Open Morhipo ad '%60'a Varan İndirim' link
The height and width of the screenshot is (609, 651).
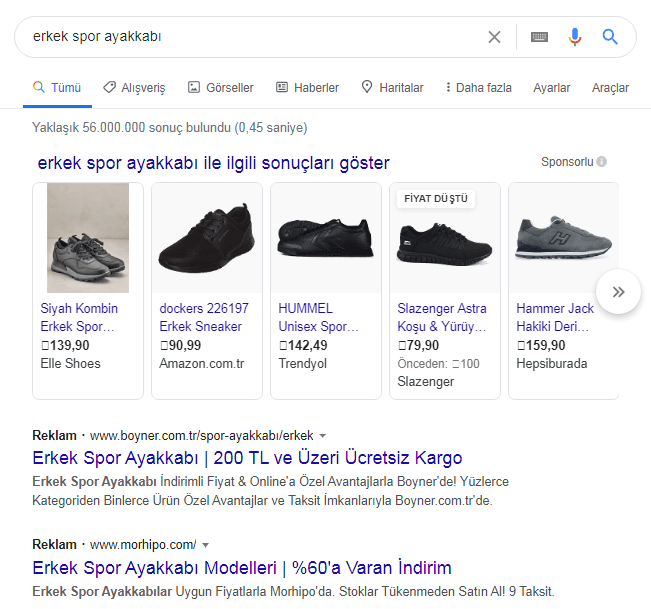[x=242, y=567]
